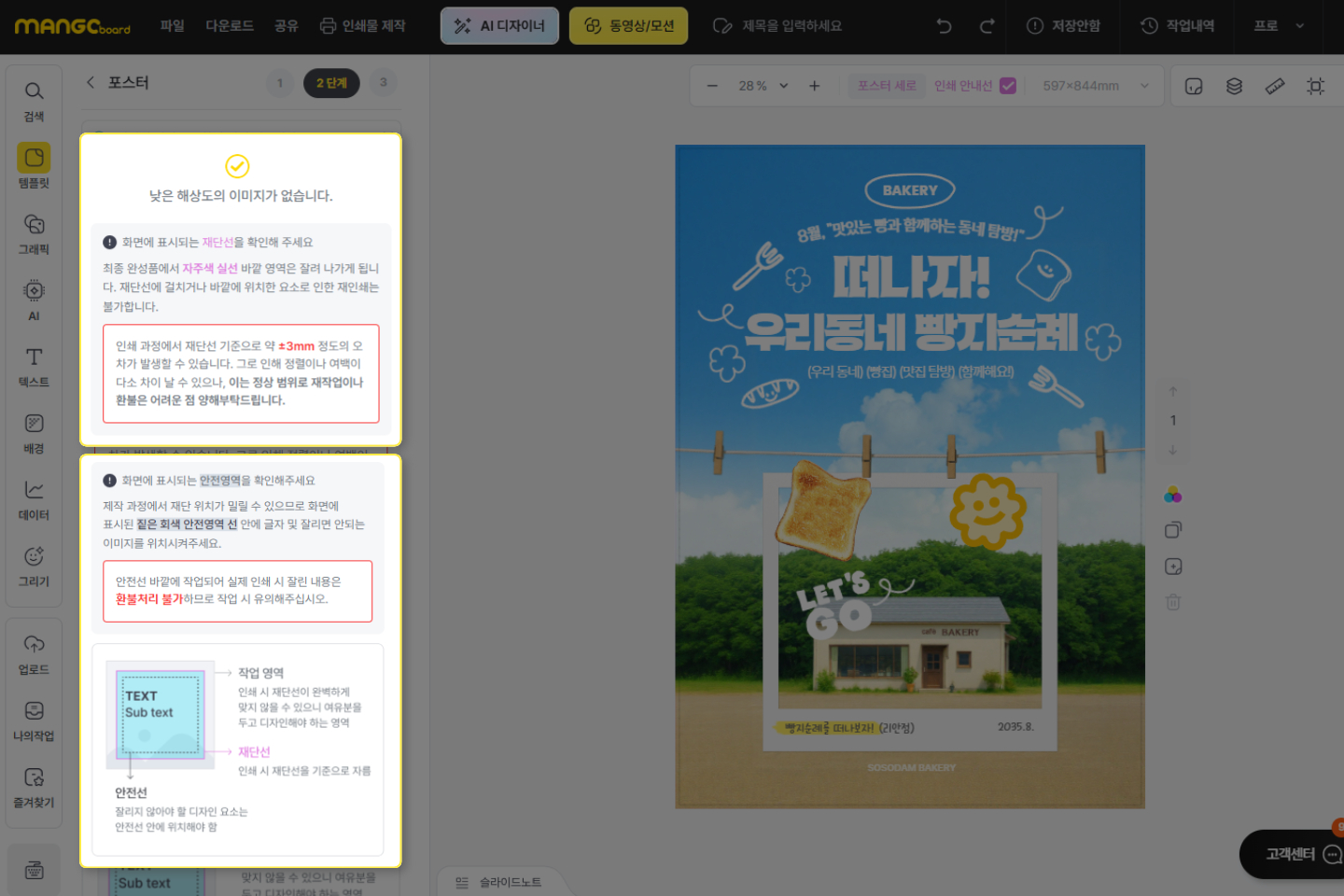Click the AI Designer button
Viewport: 1344px width, 896px height.
(x=499, y=26)
